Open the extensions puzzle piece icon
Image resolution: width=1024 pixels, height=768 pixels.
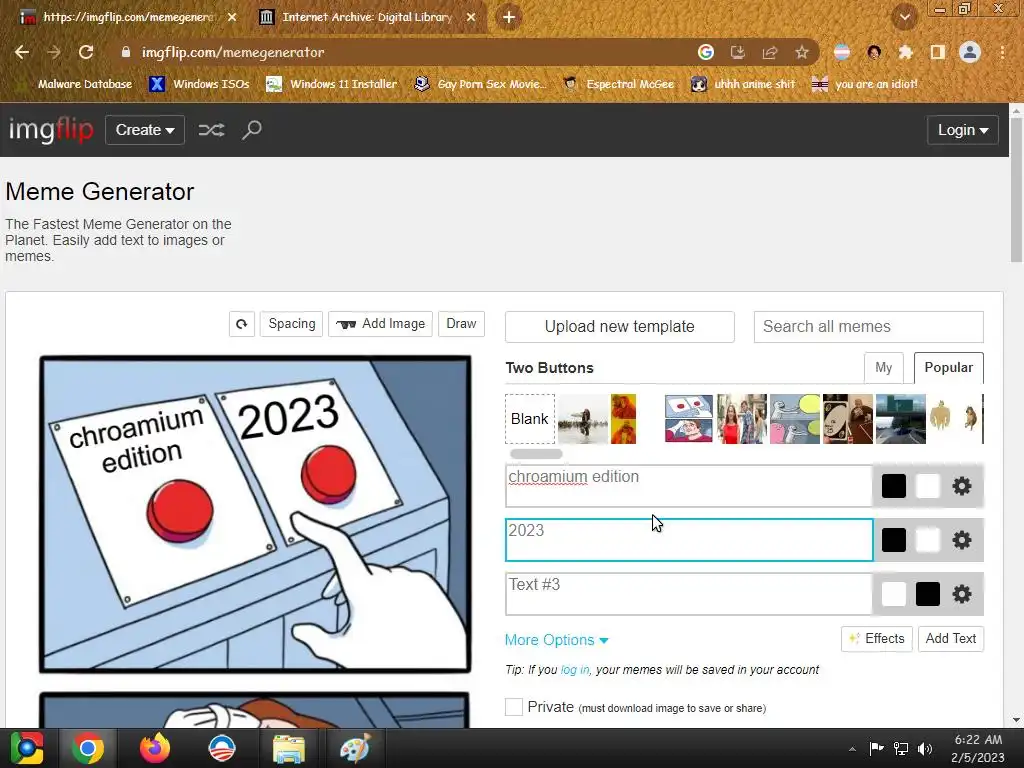(905, 52)
